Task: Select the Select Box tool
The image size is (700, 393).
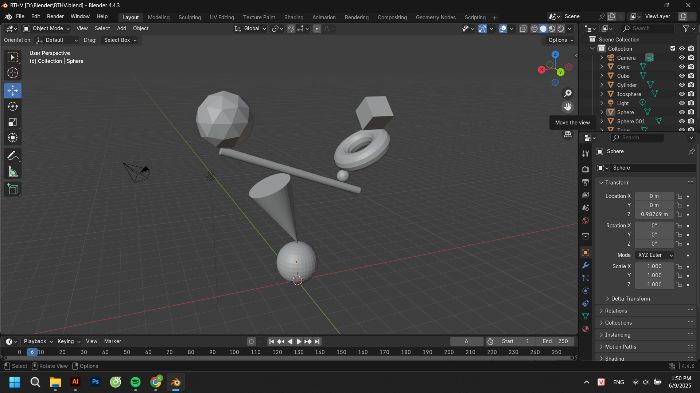Action: point(12,57)
